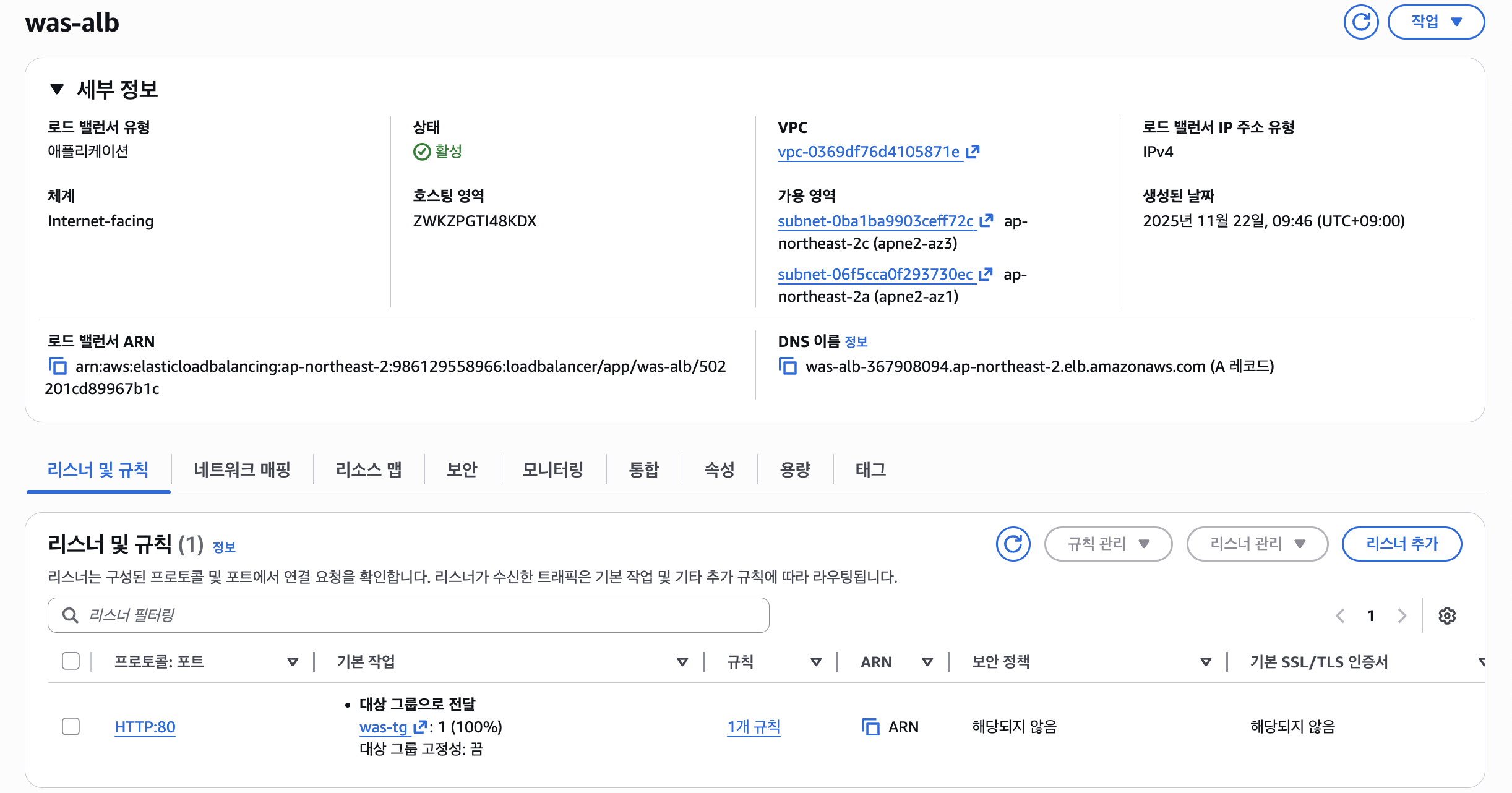1512x793 pixels.
Task: Collapse the 세부 정보 section
Action: (57, 89)
